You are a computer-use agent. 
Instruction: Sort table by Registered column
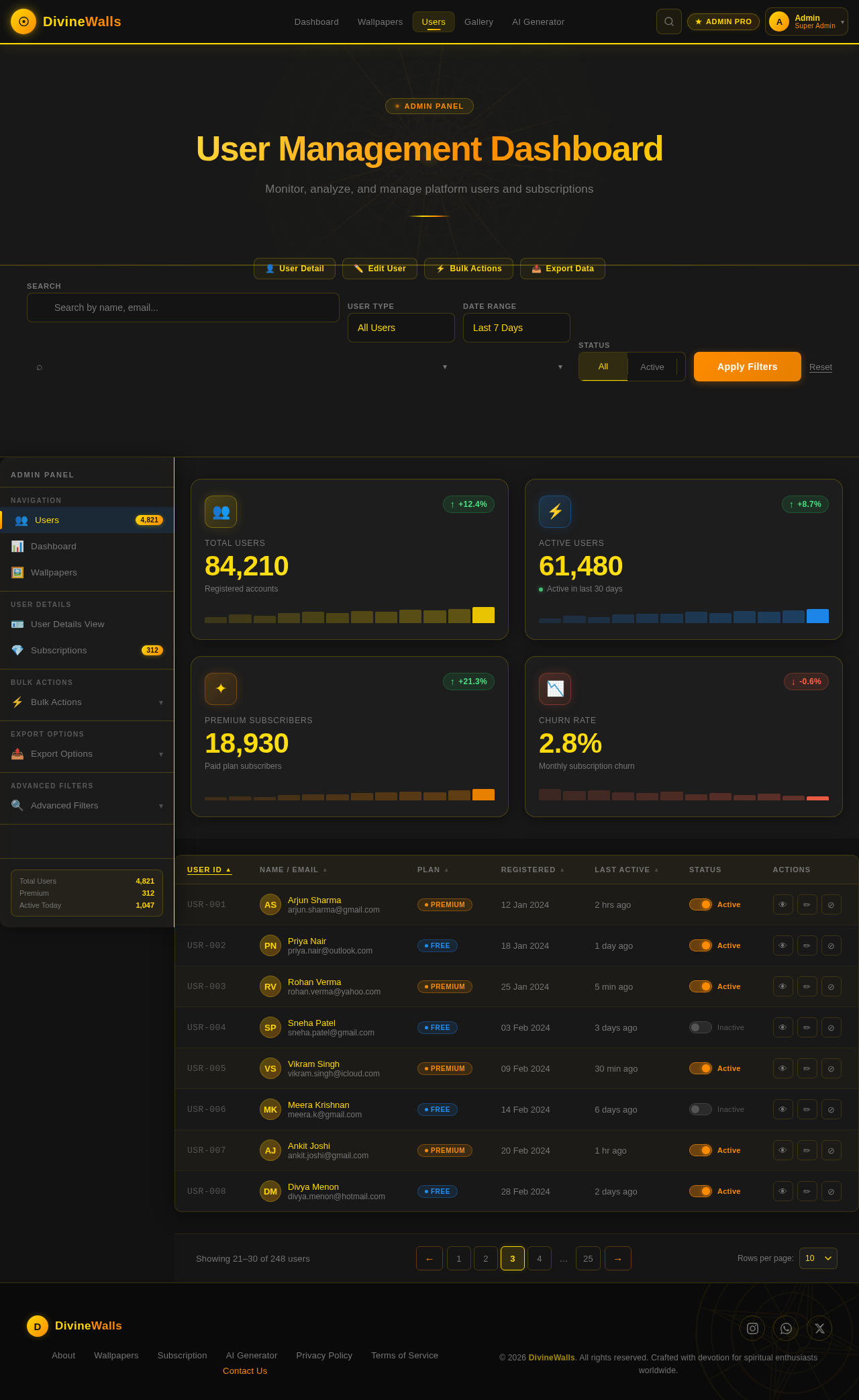coord(533,870)
